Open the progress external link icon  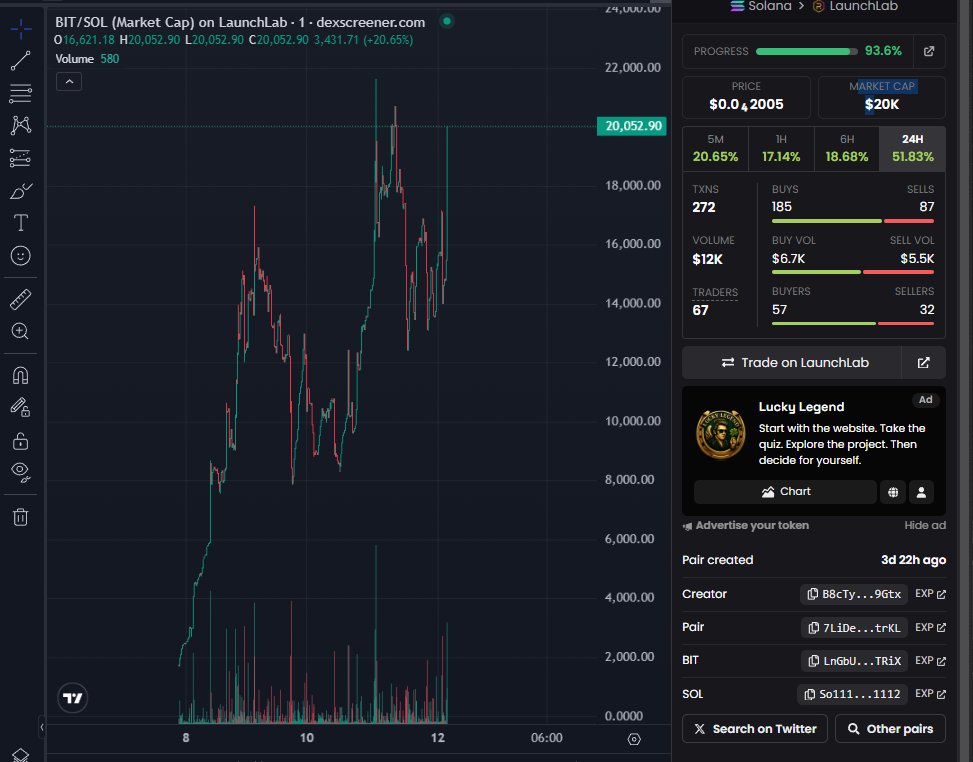coord(929,52)
